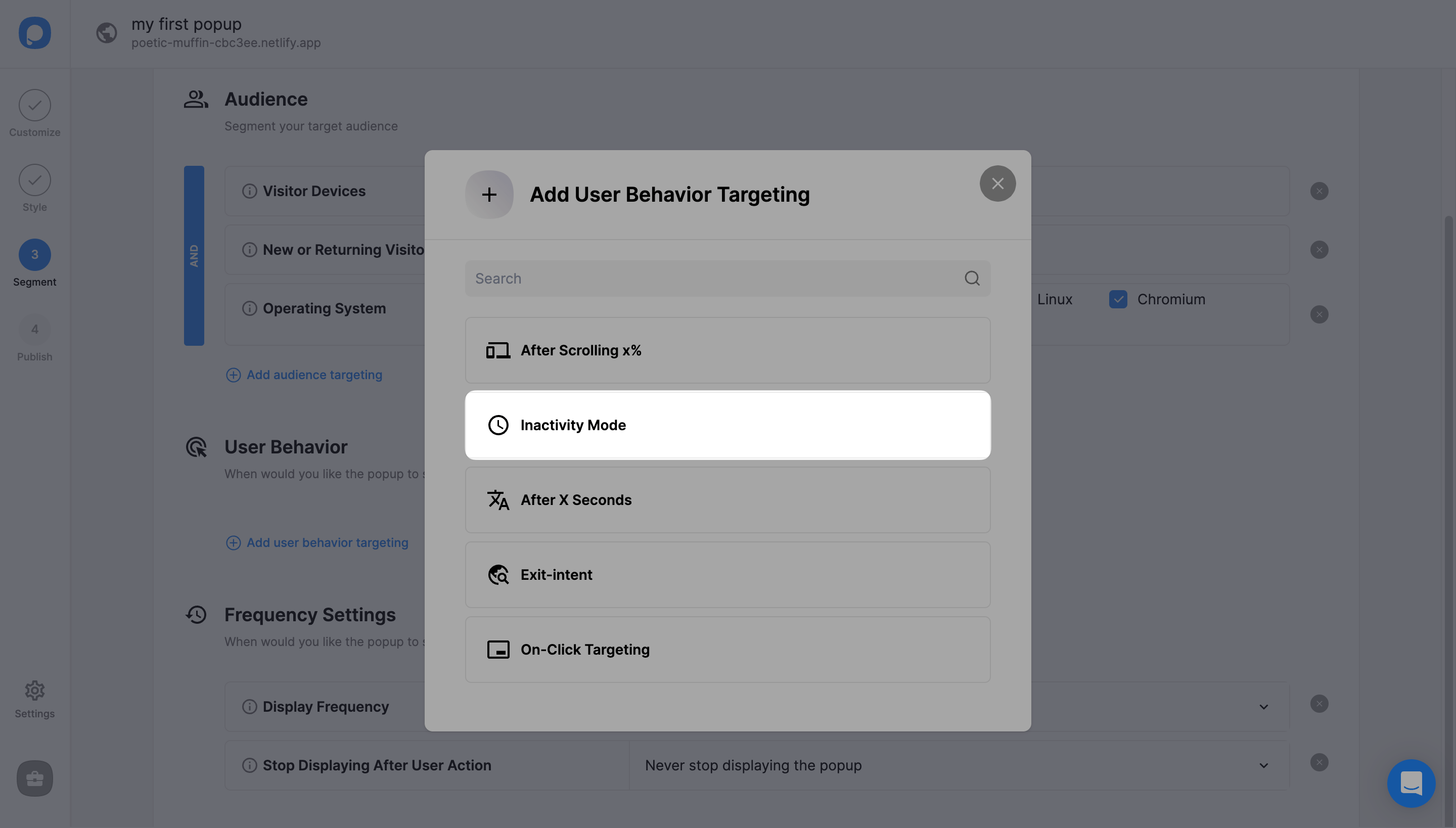Screen dimensions: 1456x828
Task: Click Add user behavior targeting link
Action: click(x=327, y=542)
